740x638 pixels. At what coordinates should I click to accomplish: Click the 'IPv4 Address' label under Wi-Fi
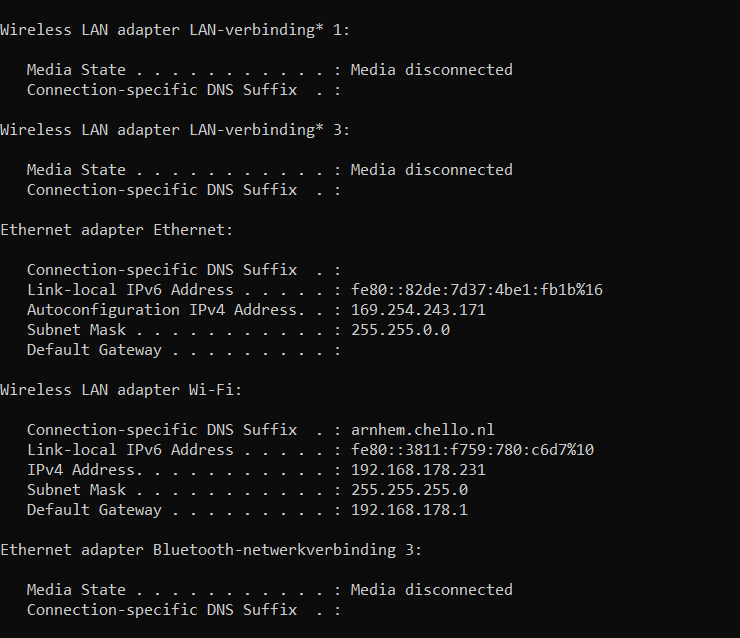tap(81, 470)
